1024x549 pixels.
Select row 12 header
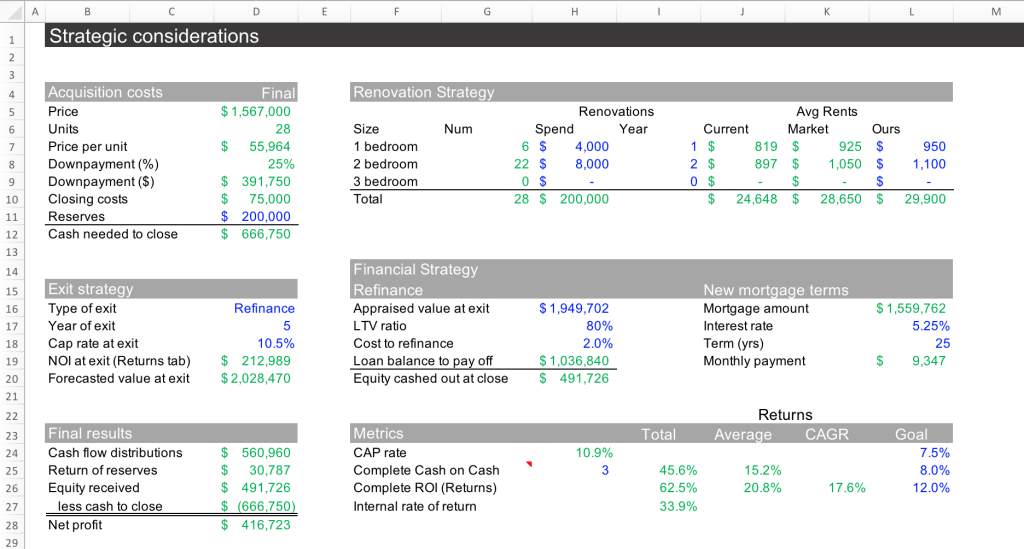(10, 234)
